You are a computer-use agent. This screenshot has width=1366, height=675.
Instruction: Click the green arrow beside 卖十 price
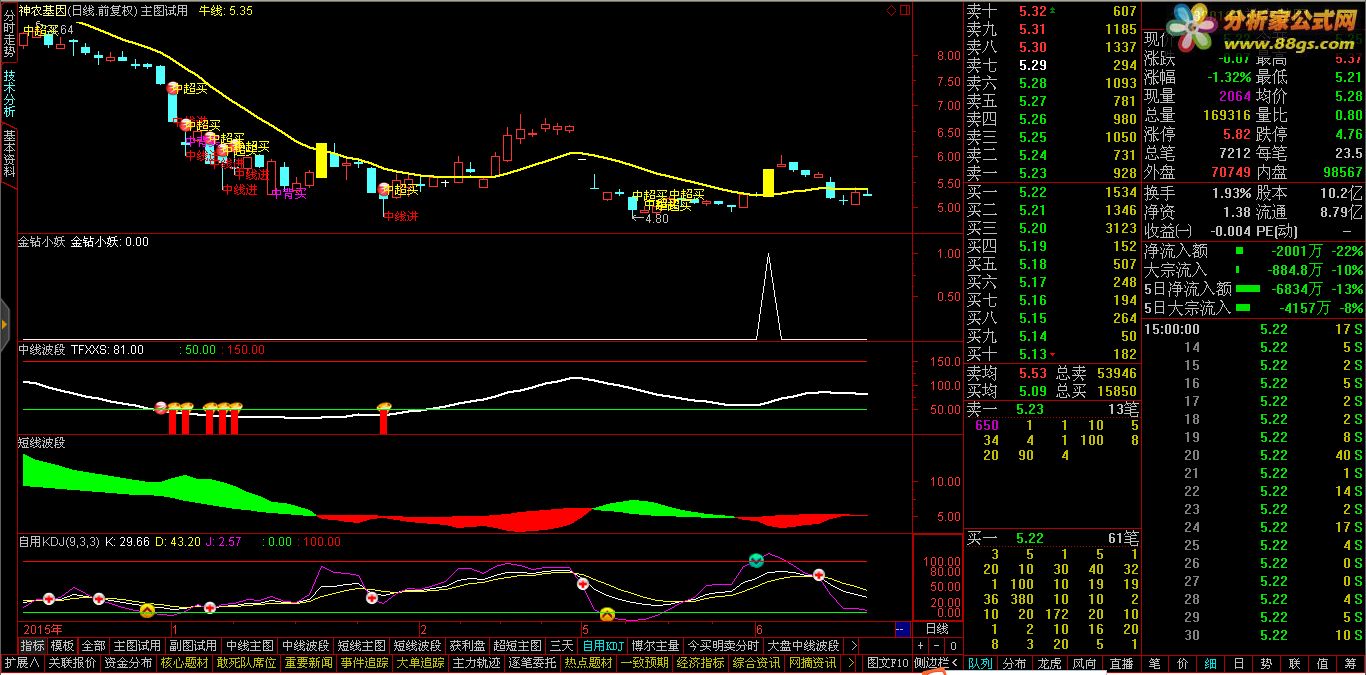click(1053, 11)
